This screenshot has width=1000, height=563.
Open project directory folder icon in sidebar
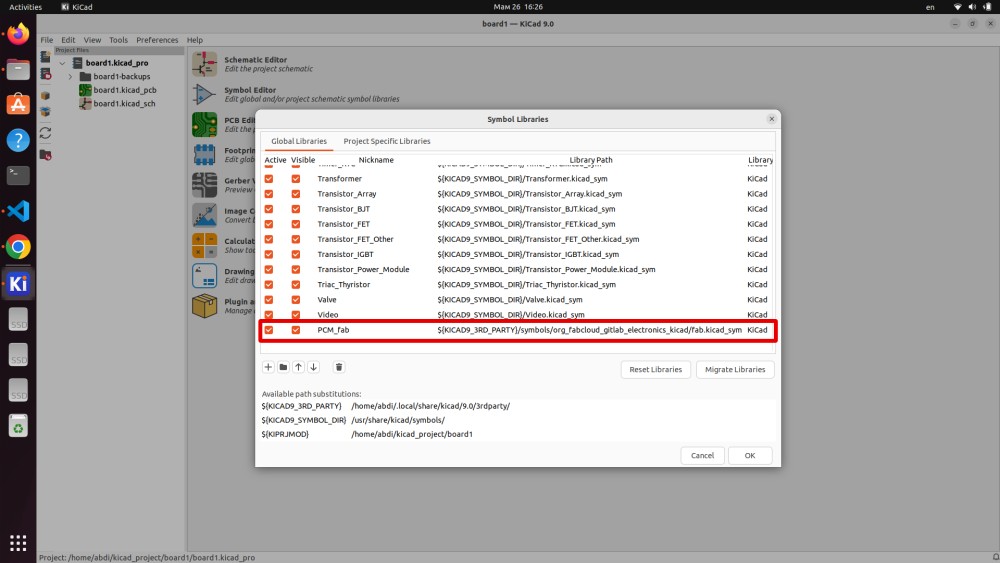click(45, 154)
